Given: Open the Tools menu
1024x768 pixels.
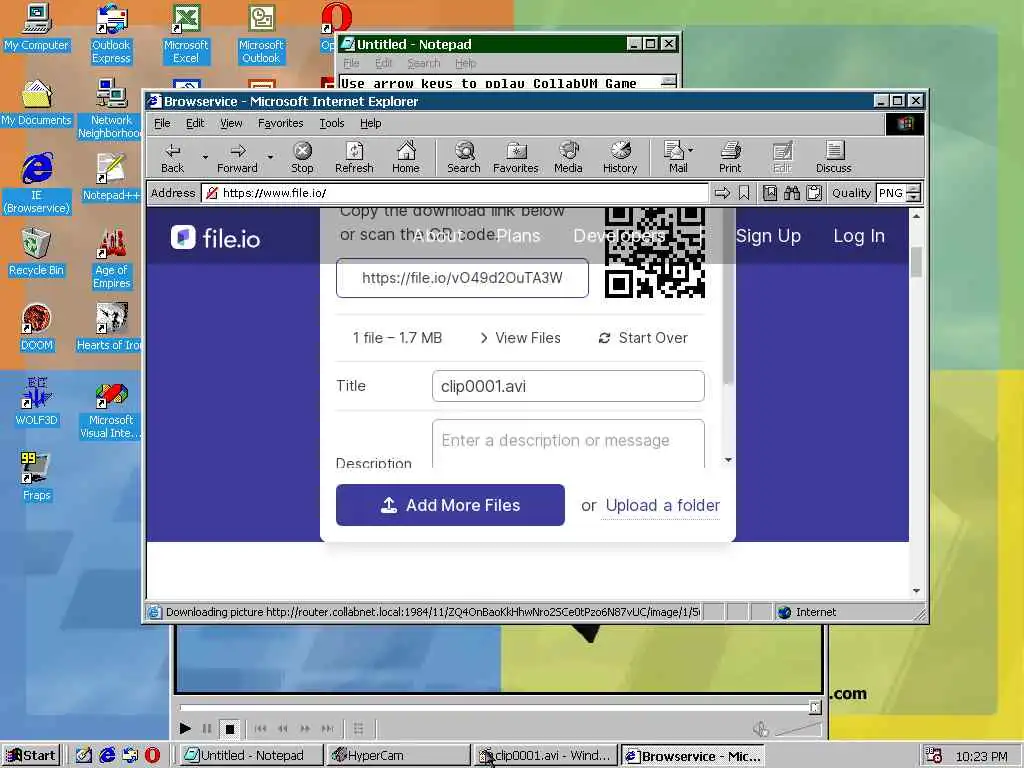Looking at the screenshot, I should tap(331, 123).
